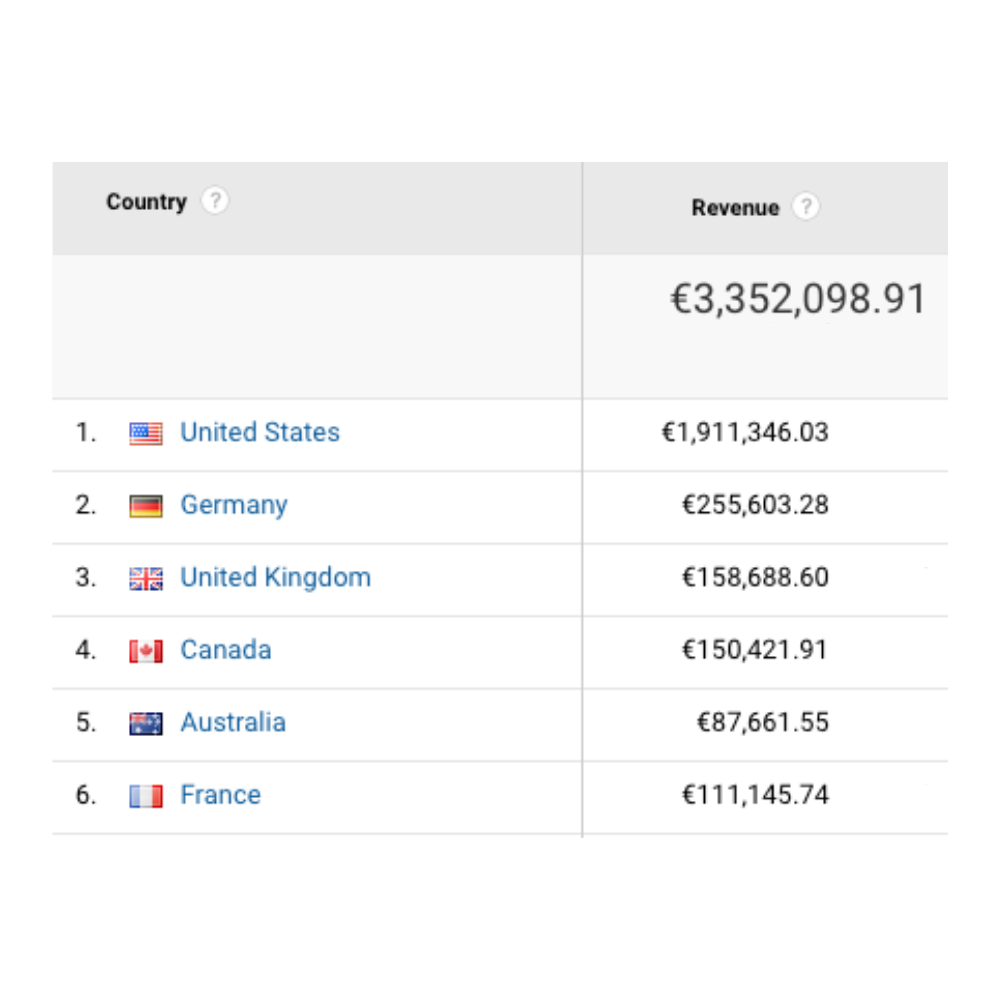Open the United Kingdom country link
This screenshot has width=1000, height=1000.
(x=276, y=577)
